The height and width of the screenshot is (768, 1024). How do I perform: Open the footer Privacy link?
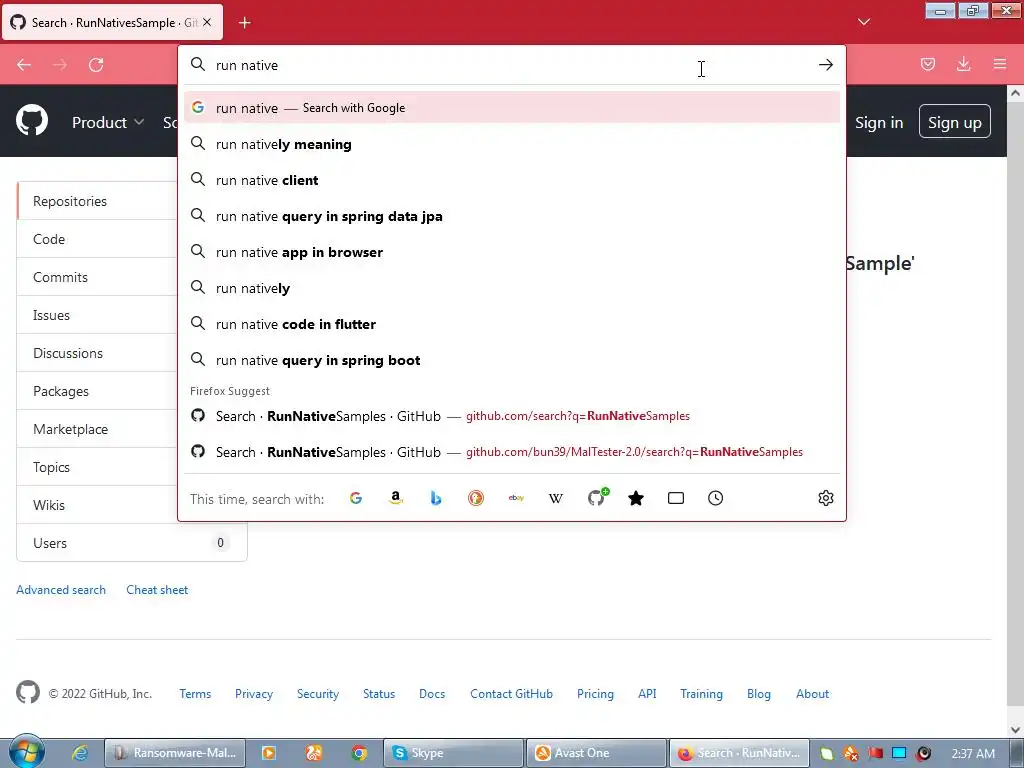(254, 694)
